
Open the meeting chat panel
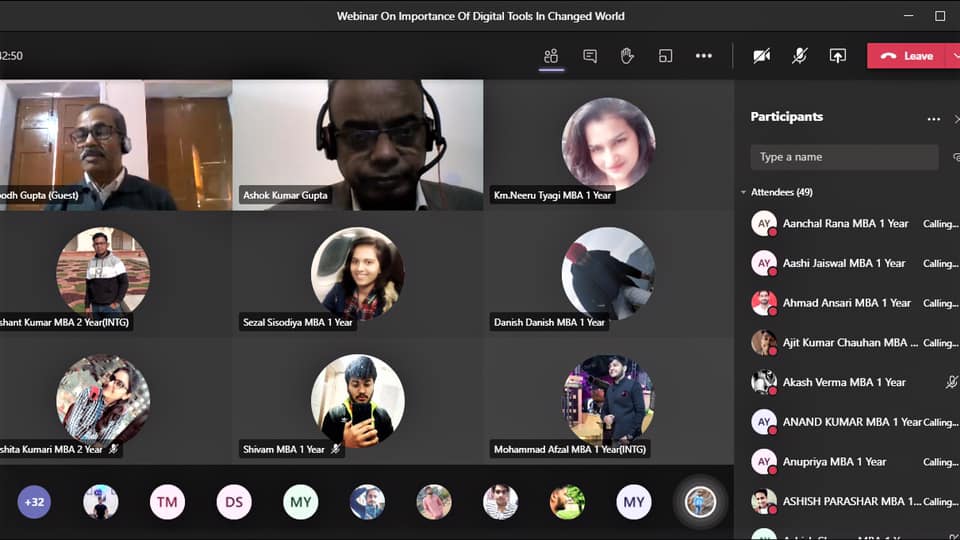(590, 56)
